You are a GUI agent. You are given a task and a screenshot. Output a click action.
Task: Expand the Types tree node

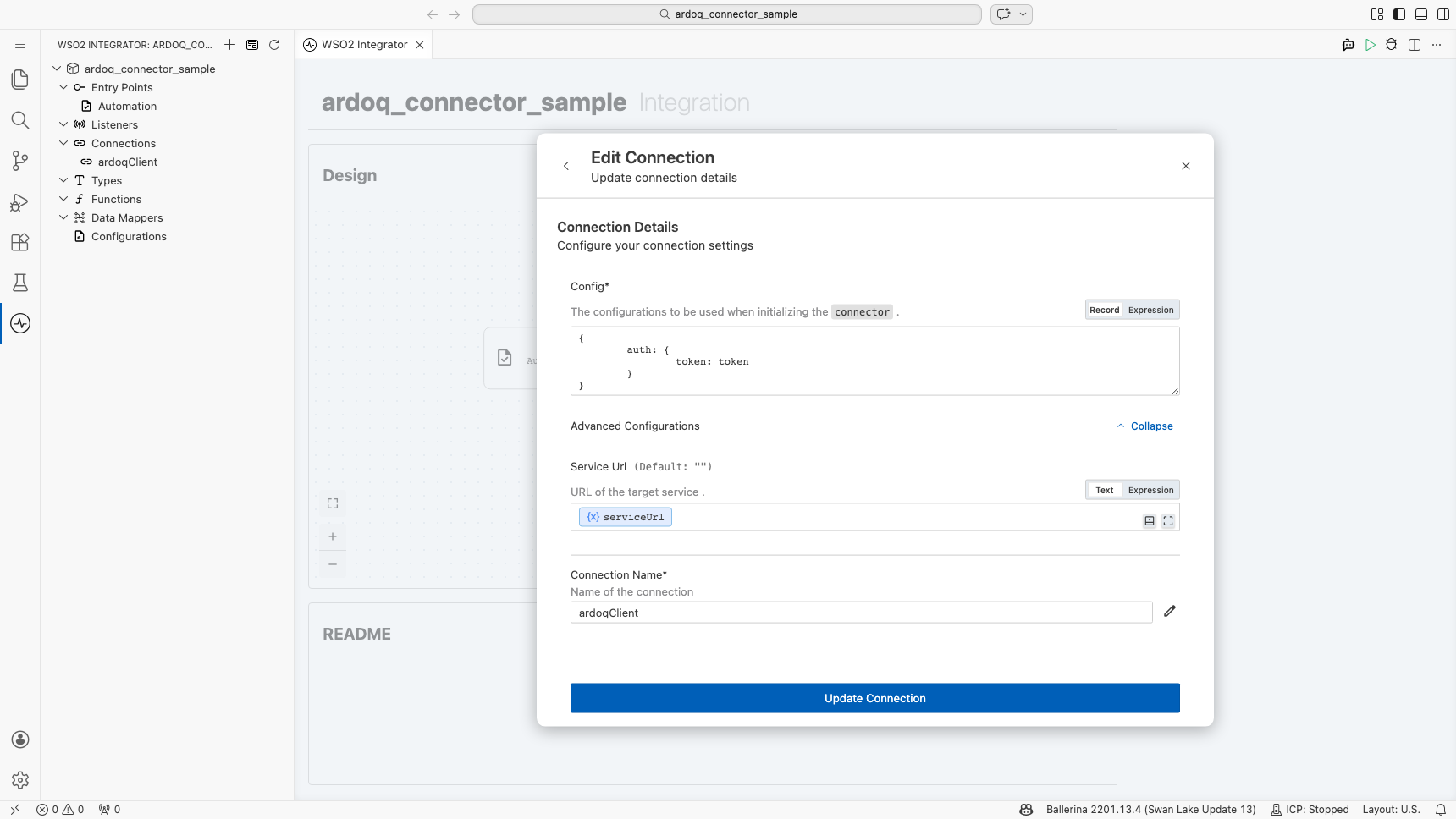coord(63,180)
